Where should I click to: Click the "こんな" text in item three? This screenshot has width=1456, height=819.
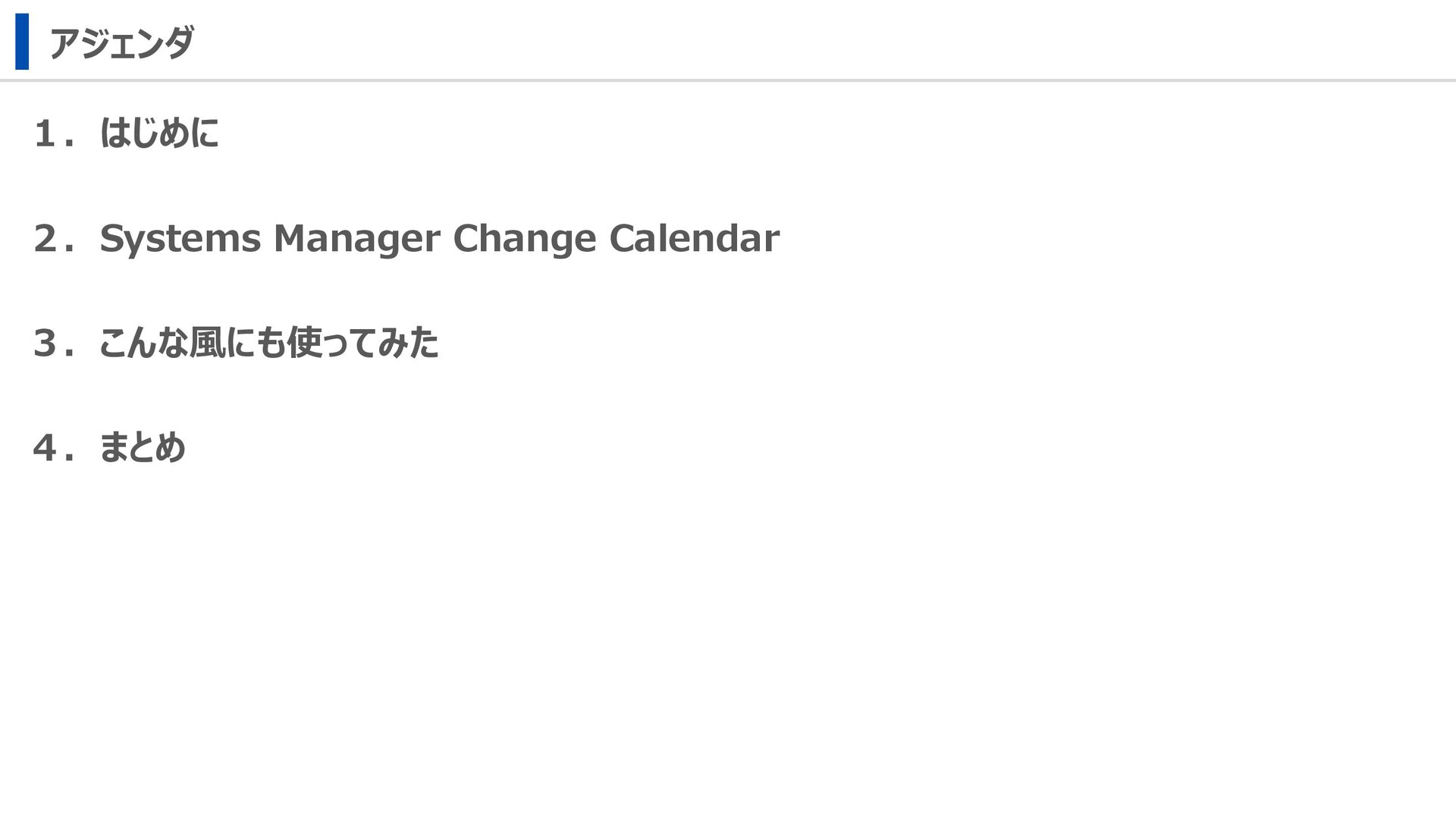143,344
